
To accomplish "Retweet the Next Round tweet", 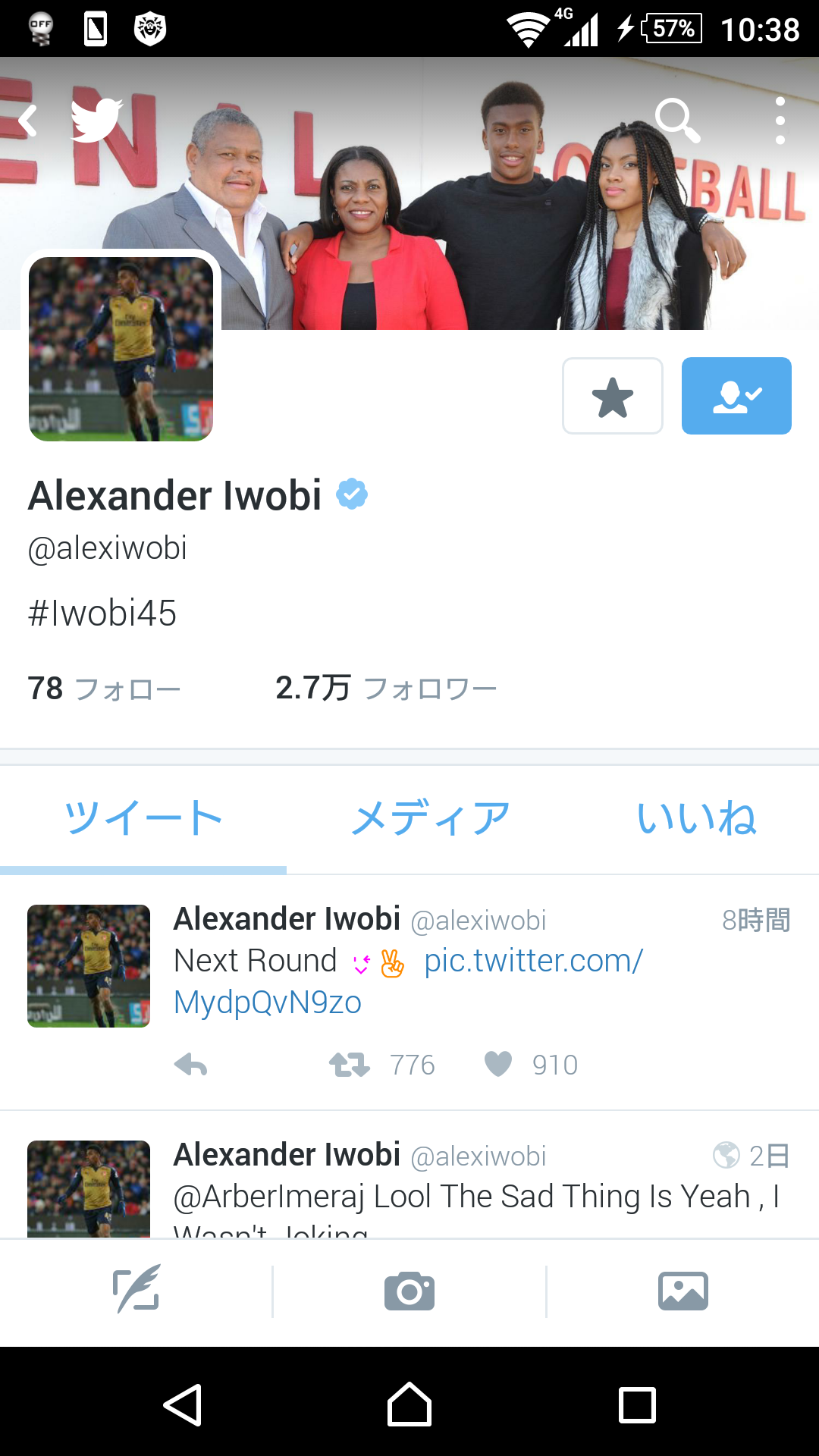I will (350, 1065).
